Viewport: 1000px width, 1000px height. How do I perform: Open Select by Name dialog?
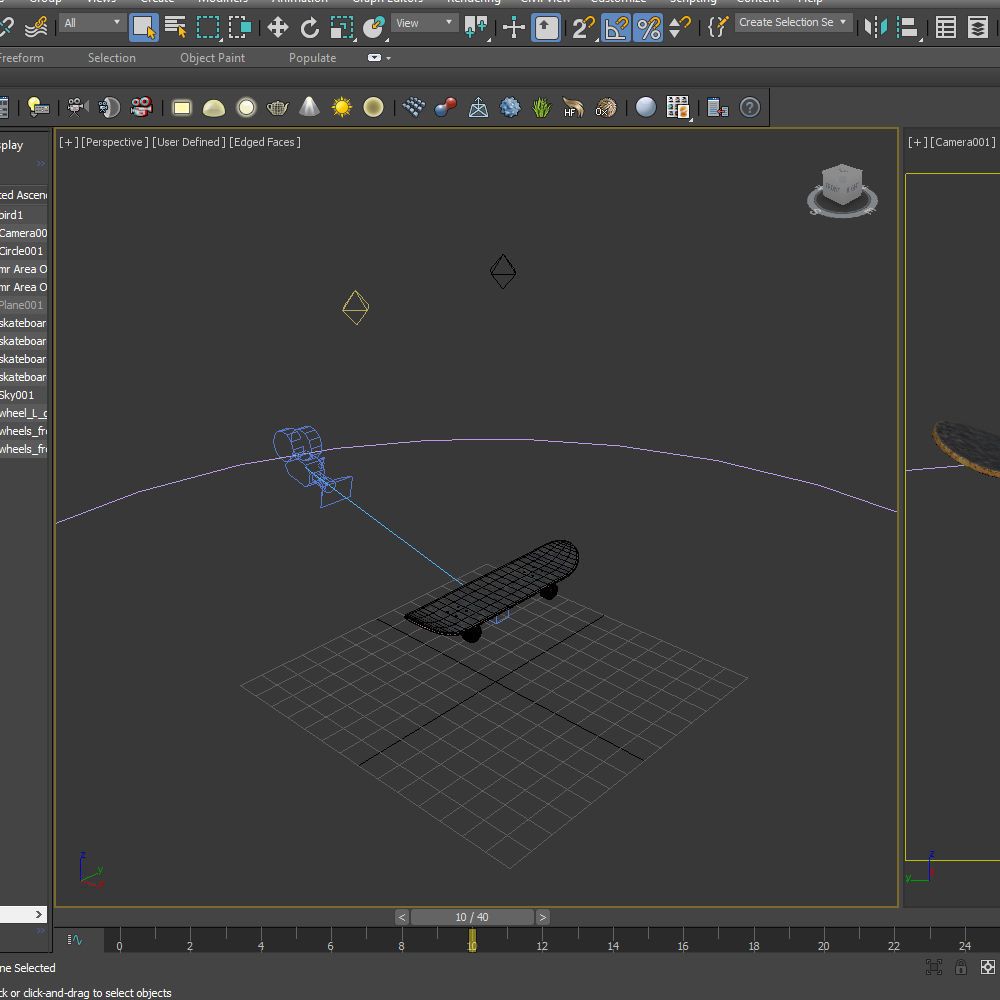(175, 27)
